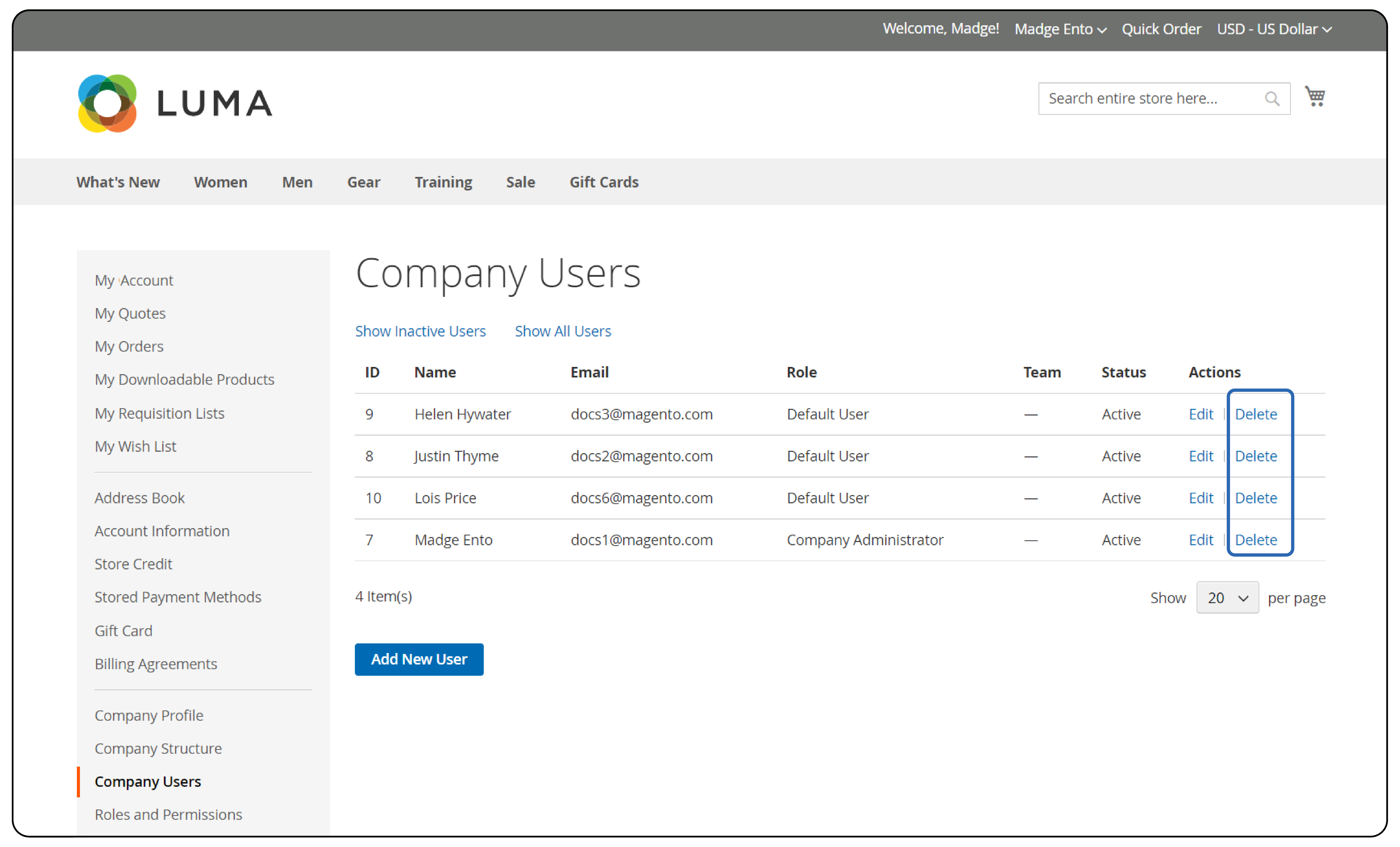
Task: Click Show Inactive Users link
Action: [420, 331]
